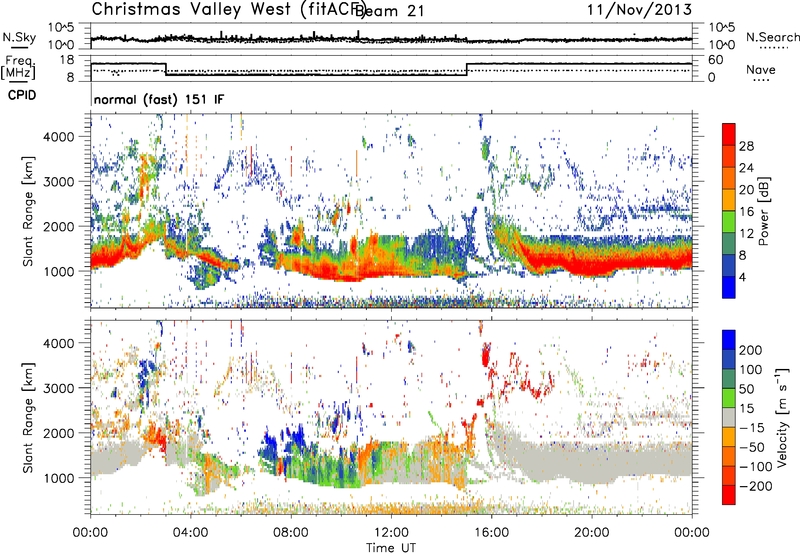
Task: Click the '60' tick on Nave axis
Action: [716, 60]
